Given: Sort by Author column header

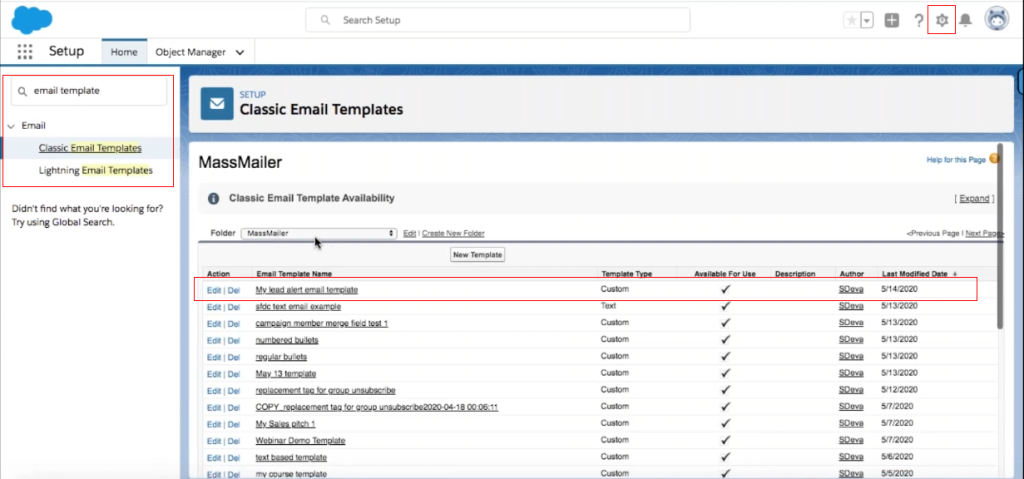Looking at the screenshot, I should [851, 274].
